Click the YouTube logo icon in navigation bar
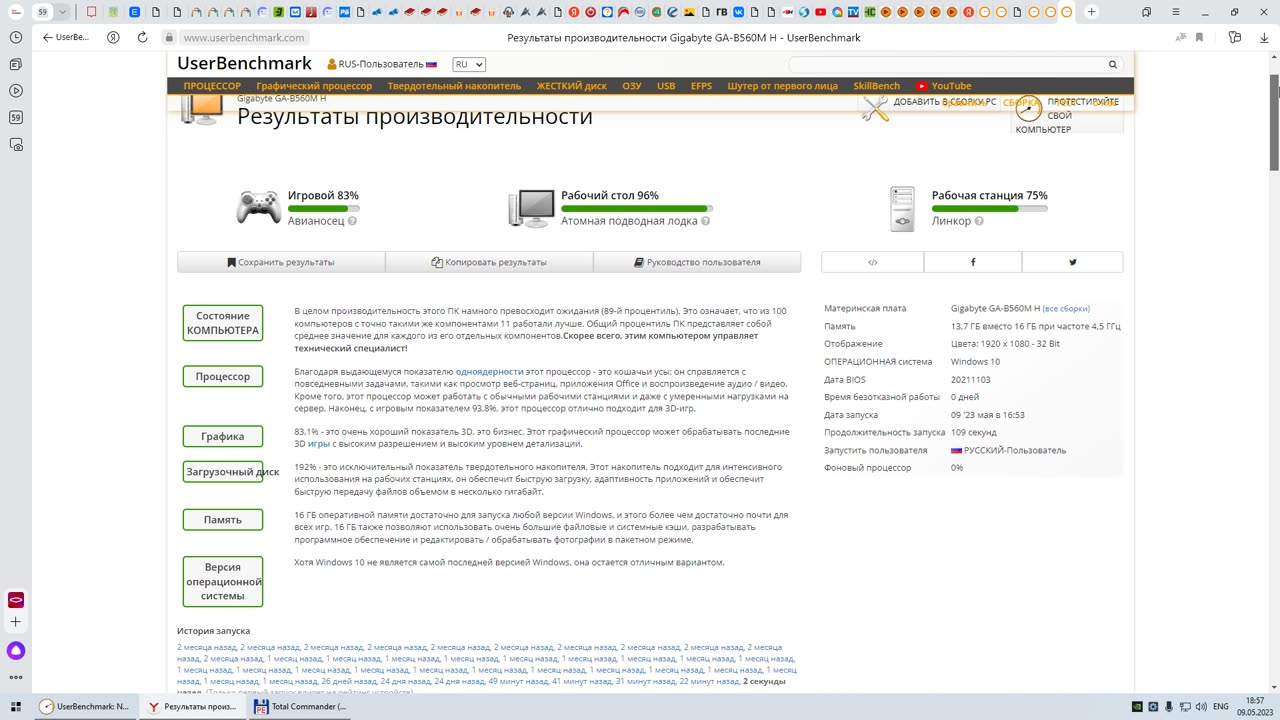1280x720 pixels. [922, 86]
